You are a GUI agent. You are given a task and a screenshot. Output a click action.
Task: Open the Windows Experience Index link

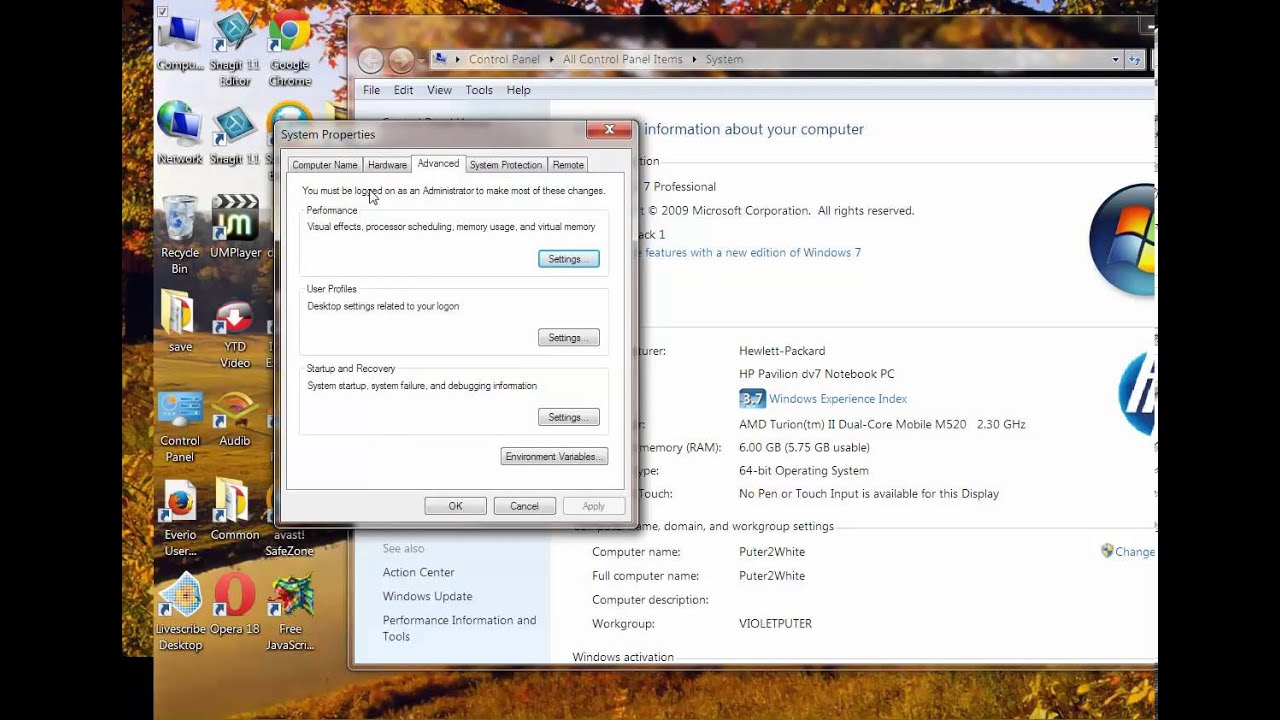[838, 399]
